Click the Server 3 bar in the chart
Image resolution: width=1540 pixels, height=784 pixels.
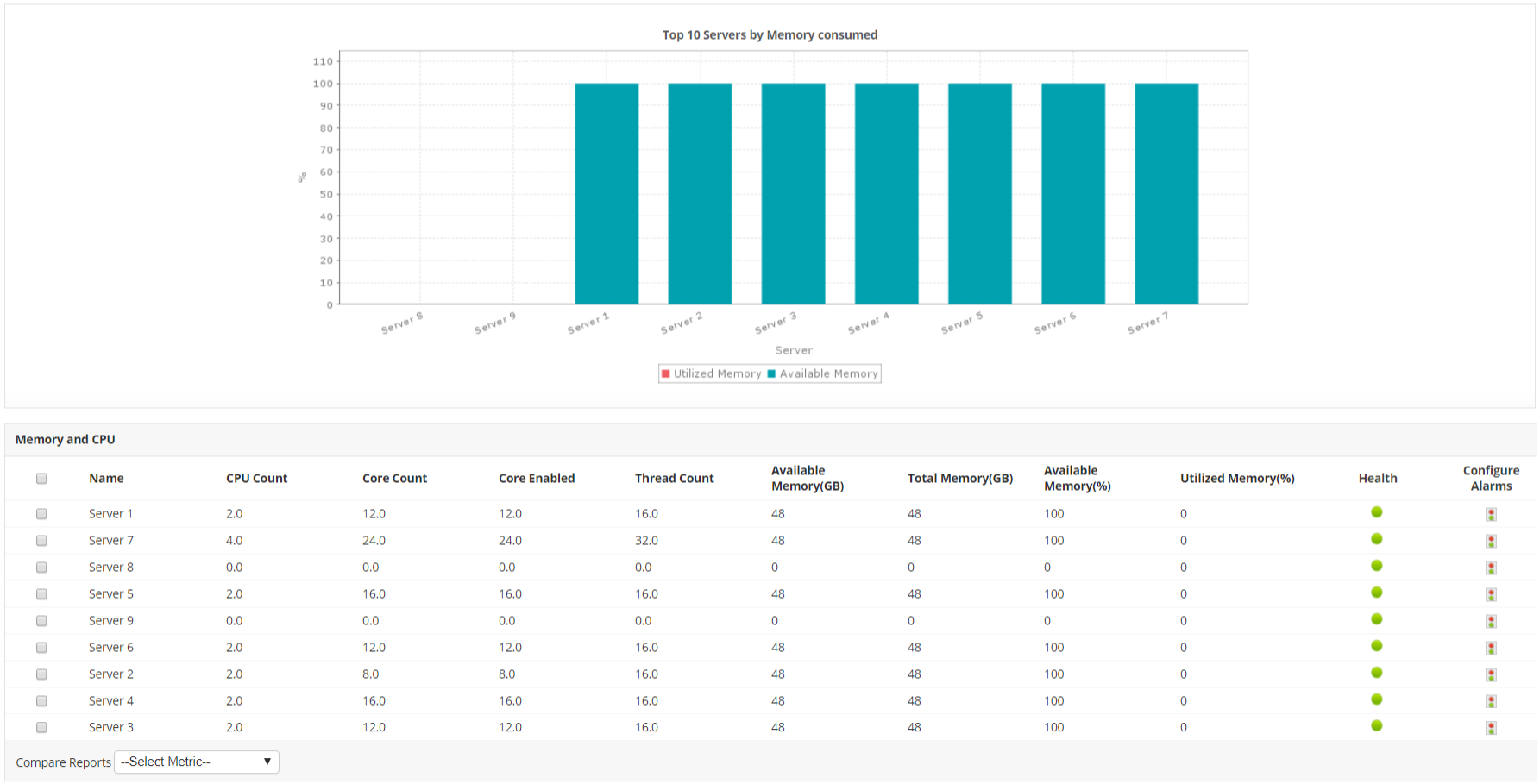point(790,194)
